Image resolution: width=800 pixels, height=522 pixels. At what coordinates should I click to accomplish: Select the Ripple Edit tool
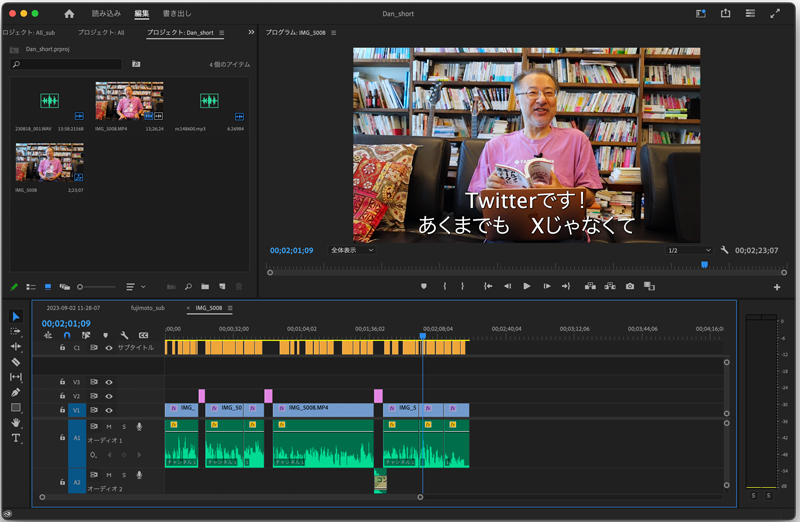pos(16,346)
